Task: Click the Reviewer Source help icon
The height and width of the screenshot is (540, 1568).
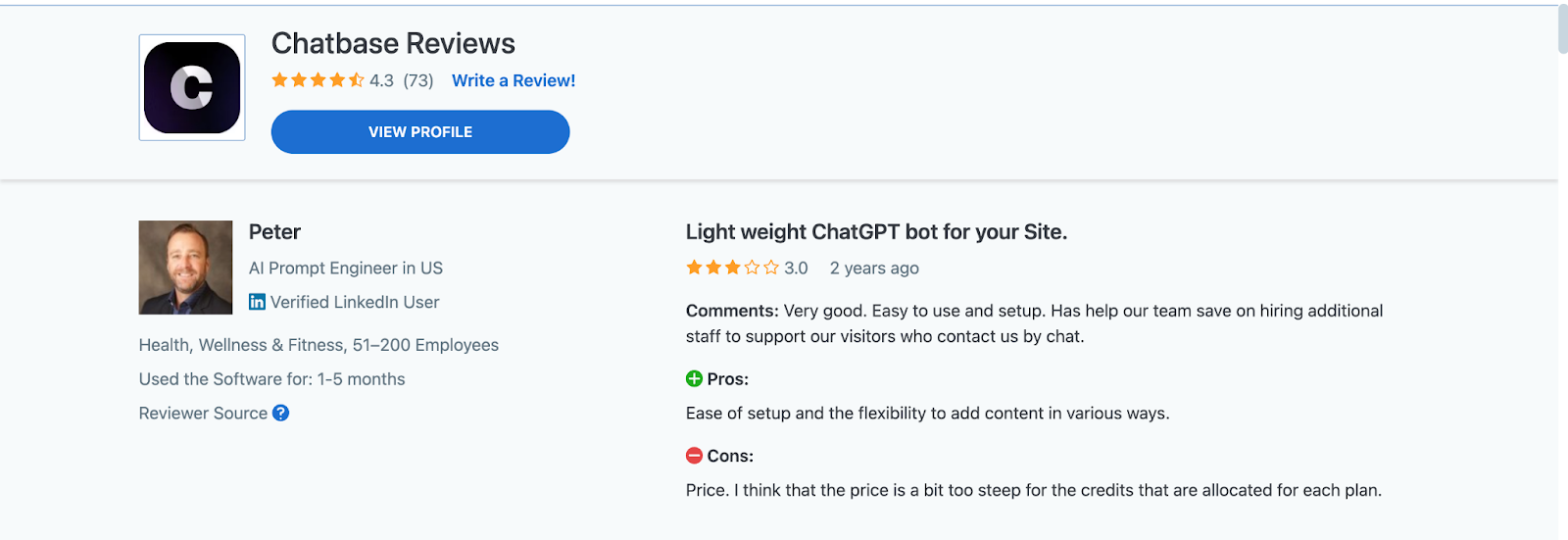Action: (281, 413)
